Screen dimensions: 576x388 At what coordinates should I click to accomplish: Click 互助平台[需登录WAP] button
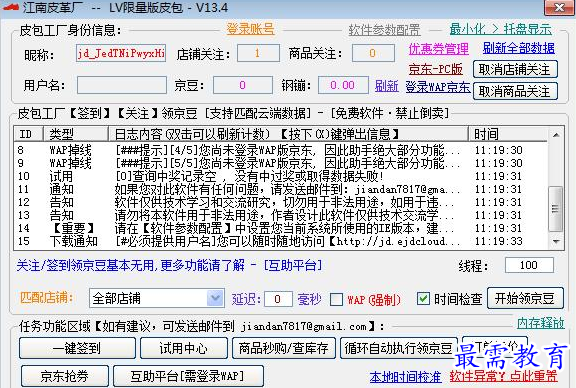click(x=188, y=376)
